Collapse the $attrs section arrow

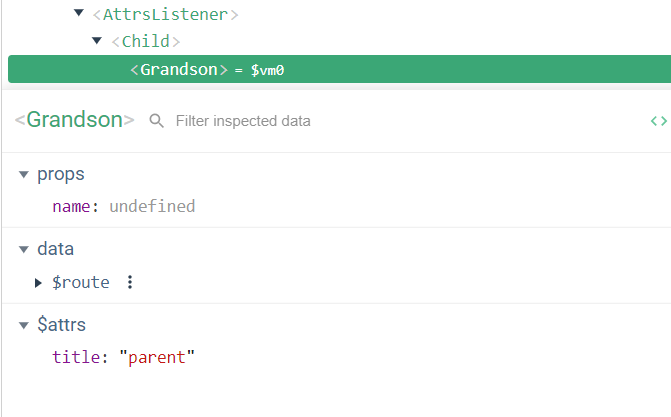coord(23,326)
